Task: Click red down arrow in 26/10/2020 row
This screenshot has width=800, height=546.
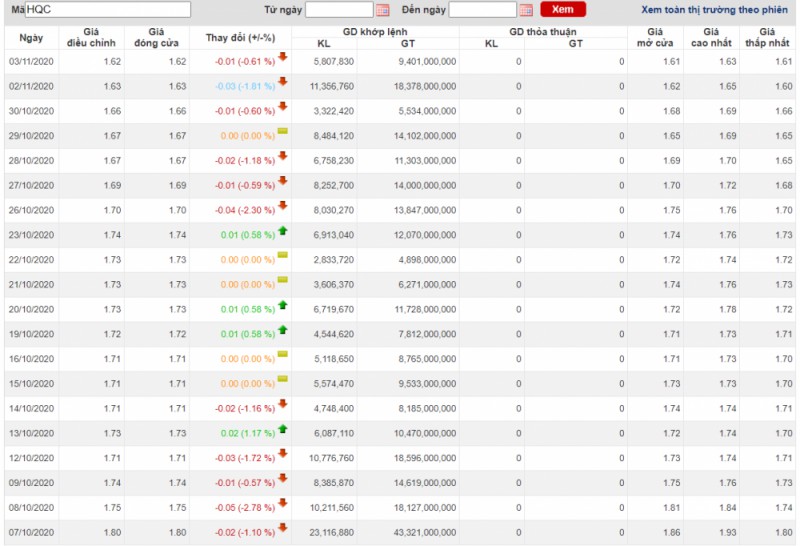Action: pos(283,205)
